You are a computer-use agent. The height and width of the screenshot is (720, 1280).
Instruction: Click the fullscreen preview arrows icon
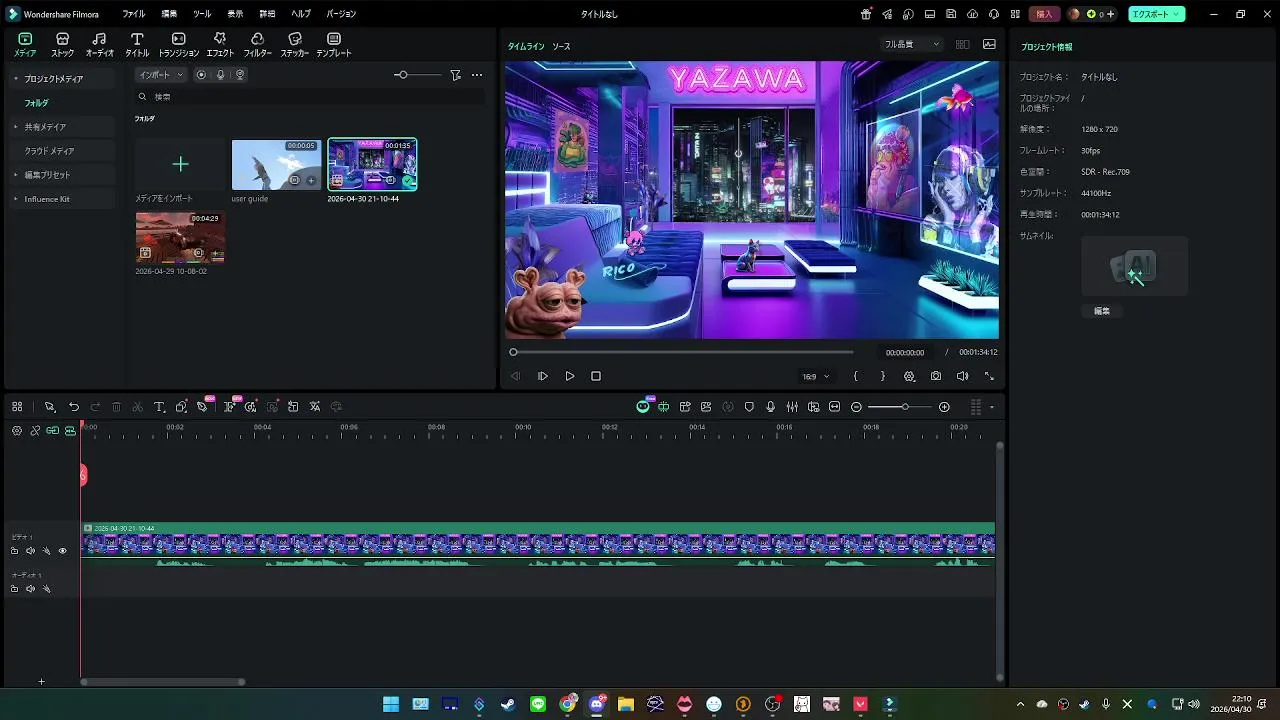coord(989,376)
